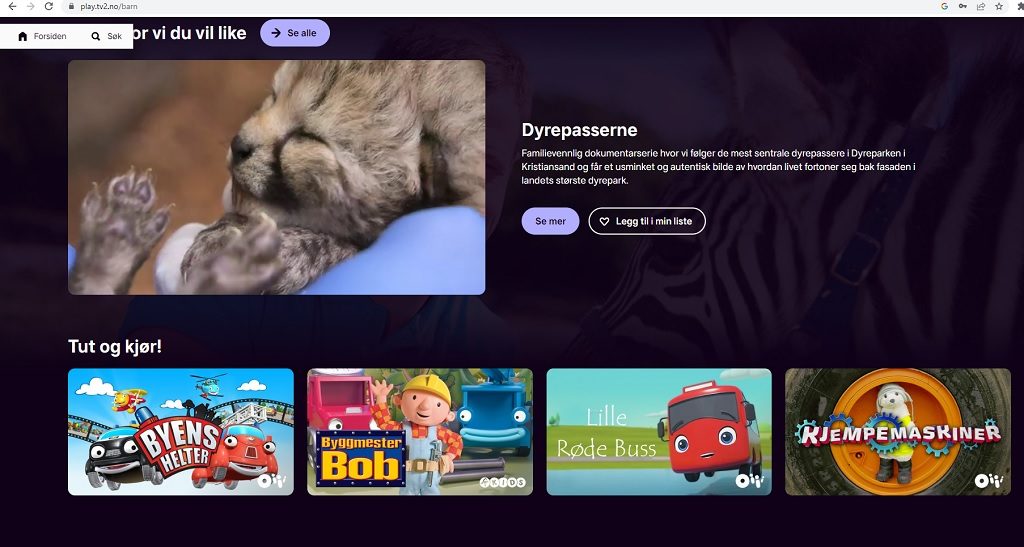The height and width of the screenshot is (547, 1024).
Task: Open the Byens Helter show thumbnail
Action: 181,431
